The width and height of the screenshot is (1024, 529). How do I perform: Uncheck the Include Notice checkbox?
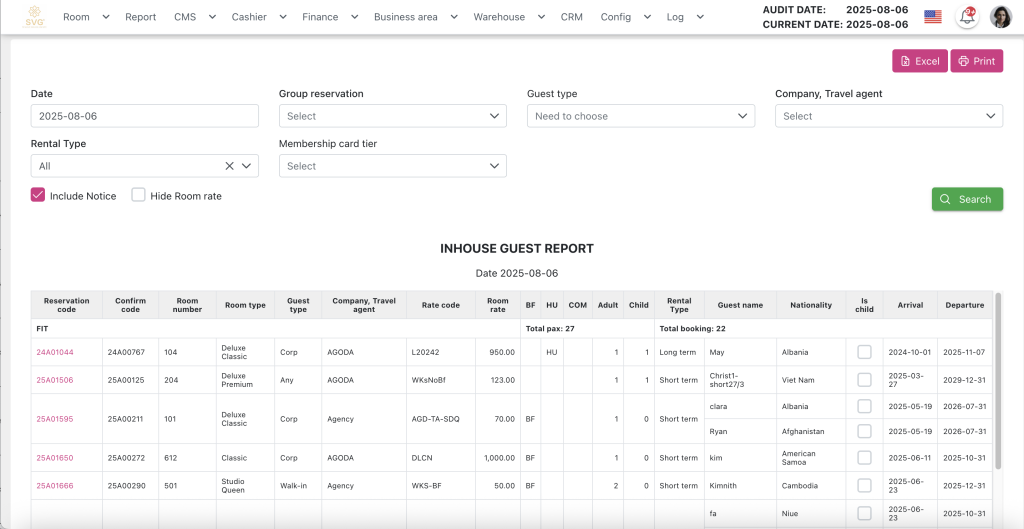click(x=38, y=195)
